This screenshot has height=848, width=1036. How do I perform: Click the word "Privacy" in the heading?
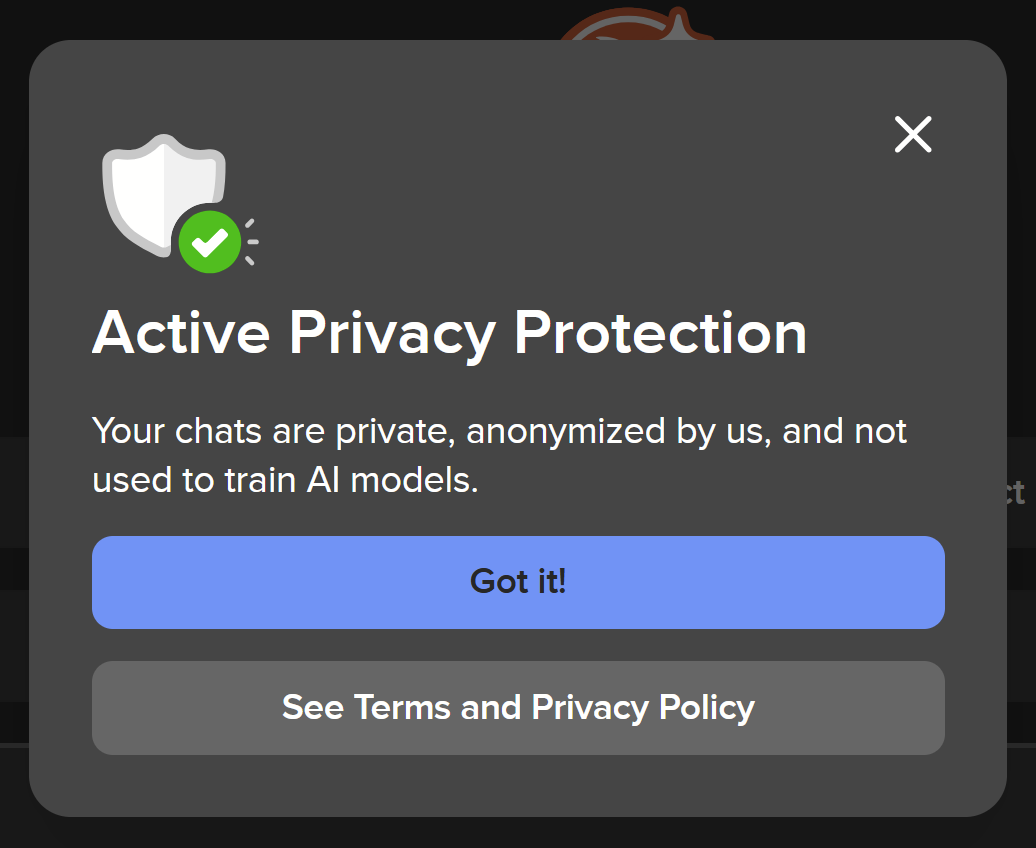(392, 333)
